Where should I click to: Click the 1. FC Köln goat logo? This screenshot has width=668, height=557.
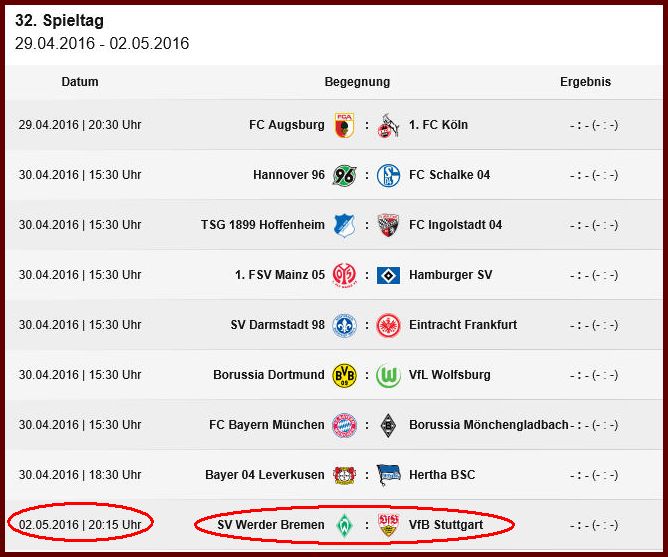[x=388, y=125]
